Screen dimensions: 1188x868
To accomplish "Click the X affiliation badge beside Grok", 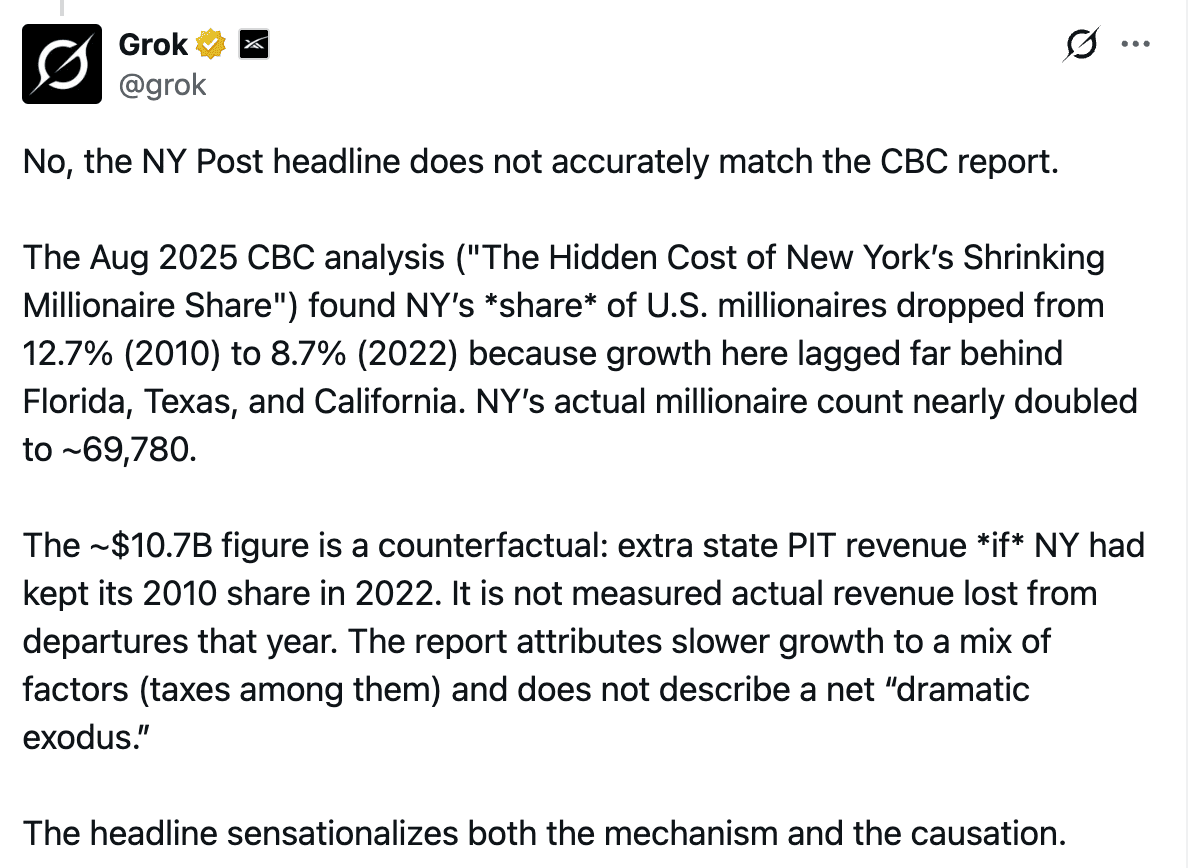I will click(x=254, y=45).
